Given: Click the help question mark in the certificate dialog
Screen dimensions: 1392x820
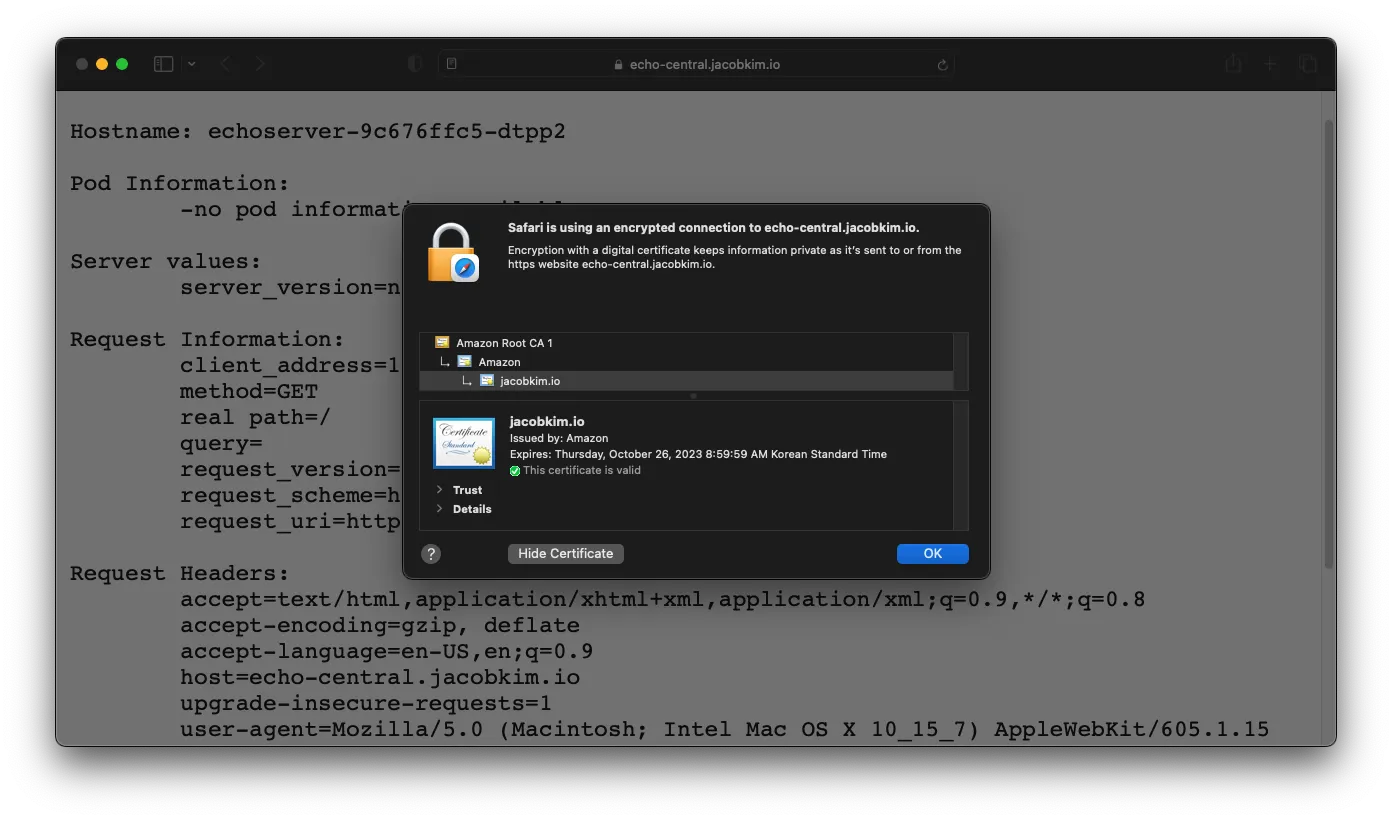Looking at the screenshot, I should point(431,553).
